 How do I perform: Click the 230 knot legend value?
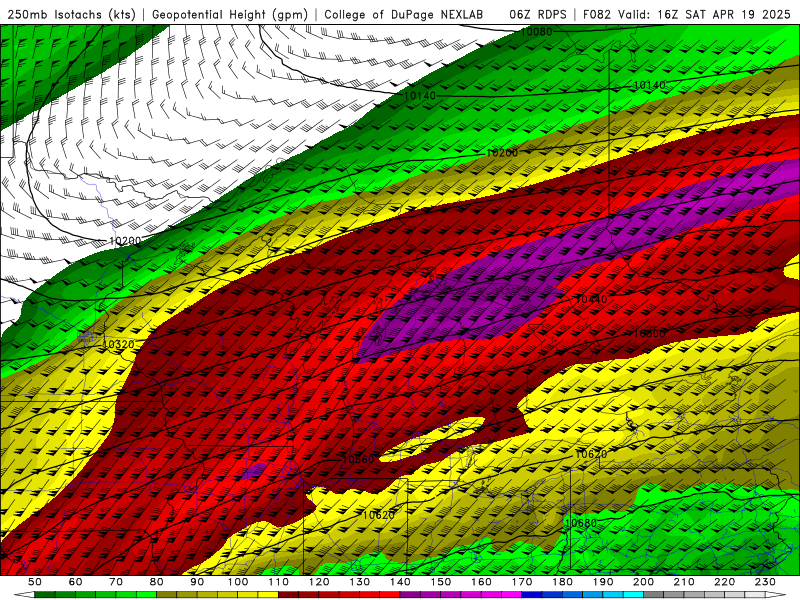point(765,582)
